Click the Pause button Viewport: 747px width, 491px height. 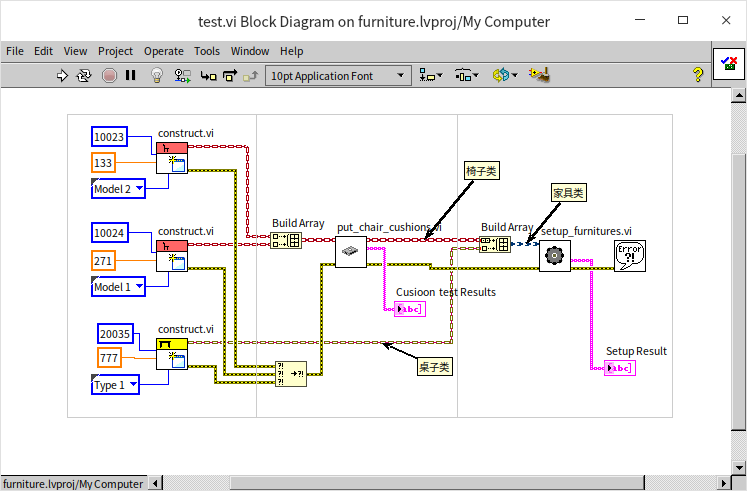(131, 75)
